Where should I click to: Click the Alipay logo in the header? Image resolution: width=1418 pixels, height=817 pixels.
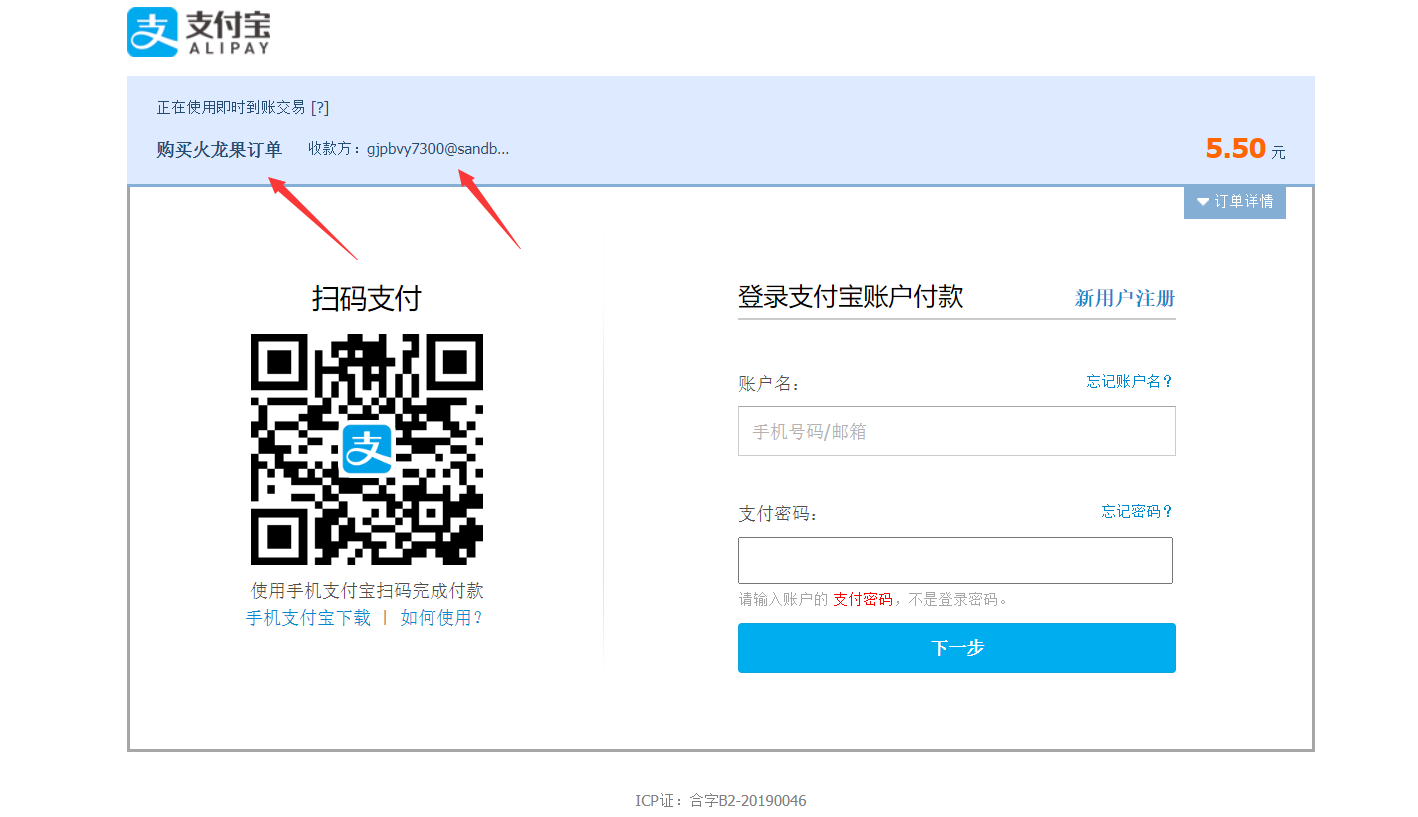point(199,32)
